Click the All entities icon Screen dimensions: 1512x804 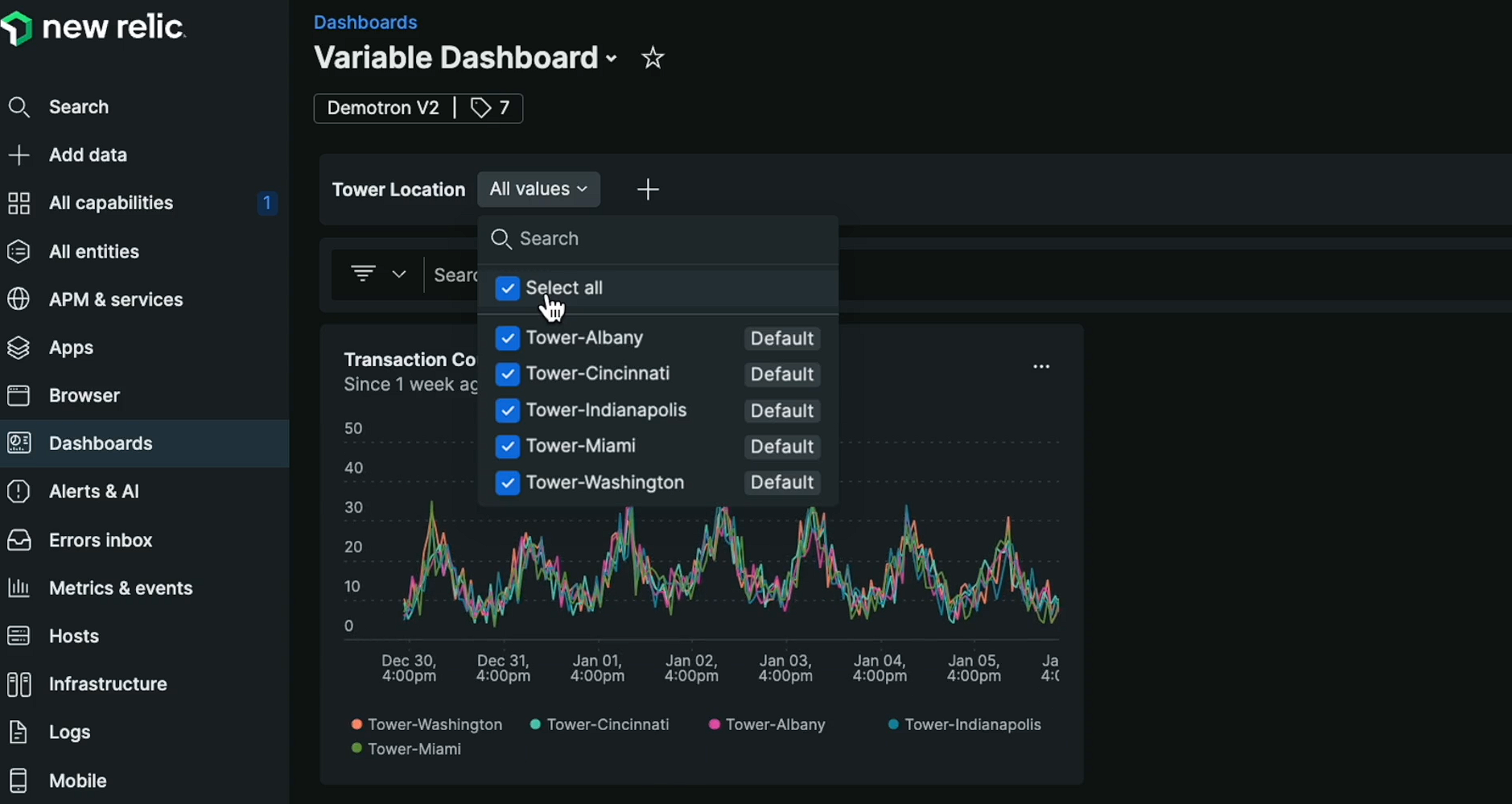[19, 252]
